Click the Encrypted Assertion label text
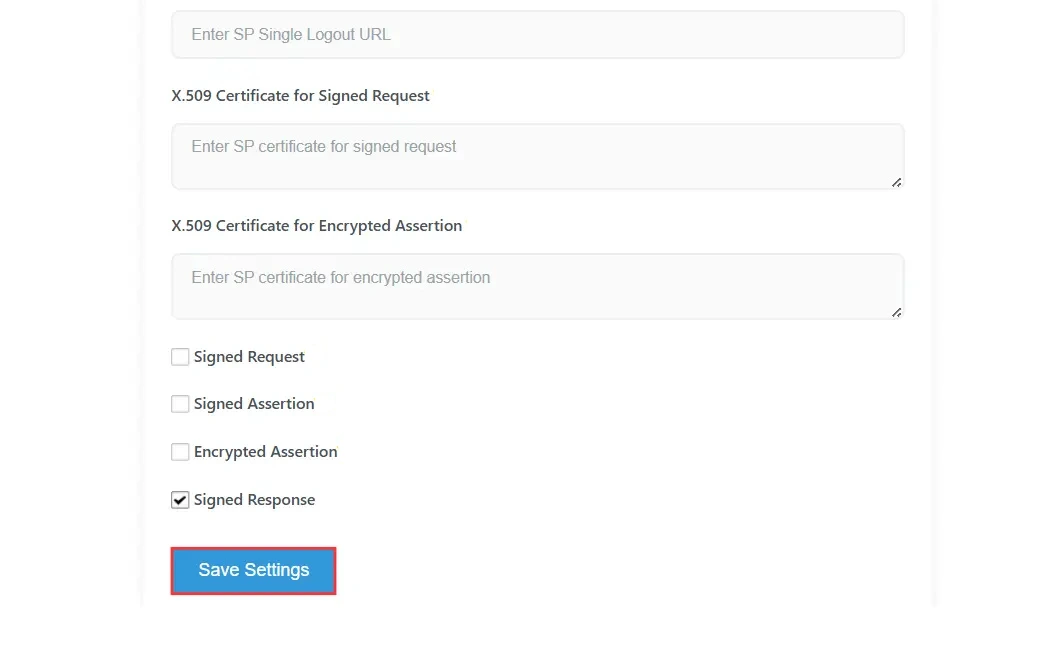Image resolution: width=1054 pixels, height=649 pixels. (265, 451)
